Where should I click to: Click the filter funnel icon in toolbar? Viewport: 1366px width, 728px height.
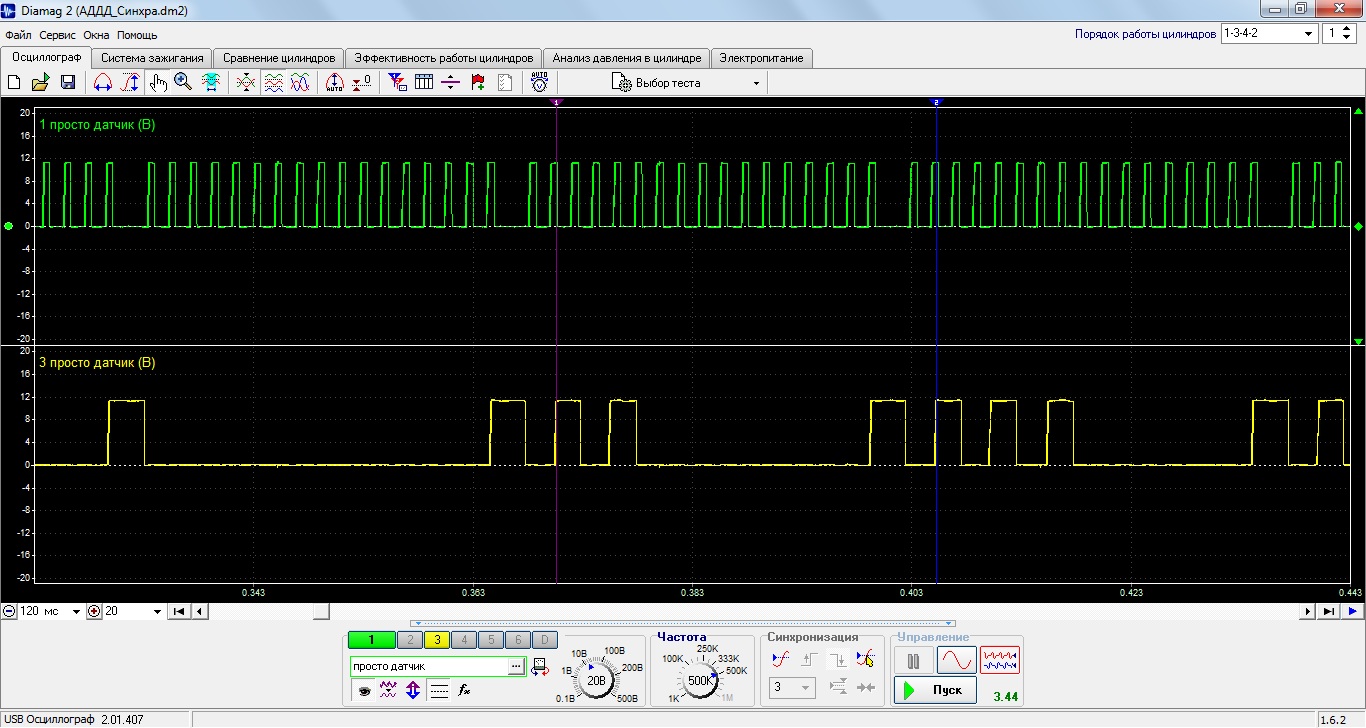397,83
